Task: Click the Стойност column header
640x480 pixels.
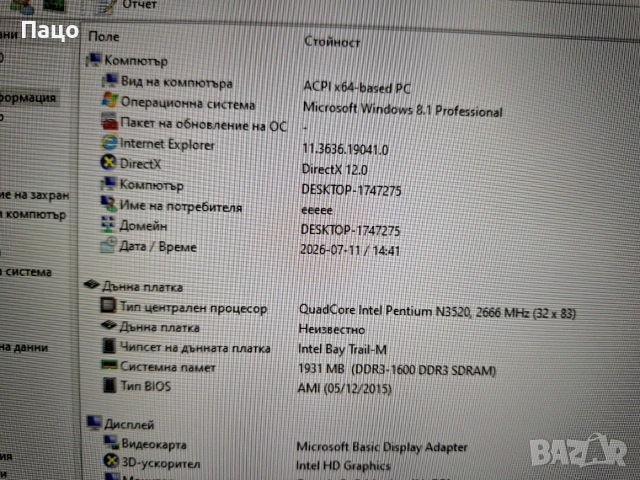Action: pyautogui.click(x=332, y=42)
